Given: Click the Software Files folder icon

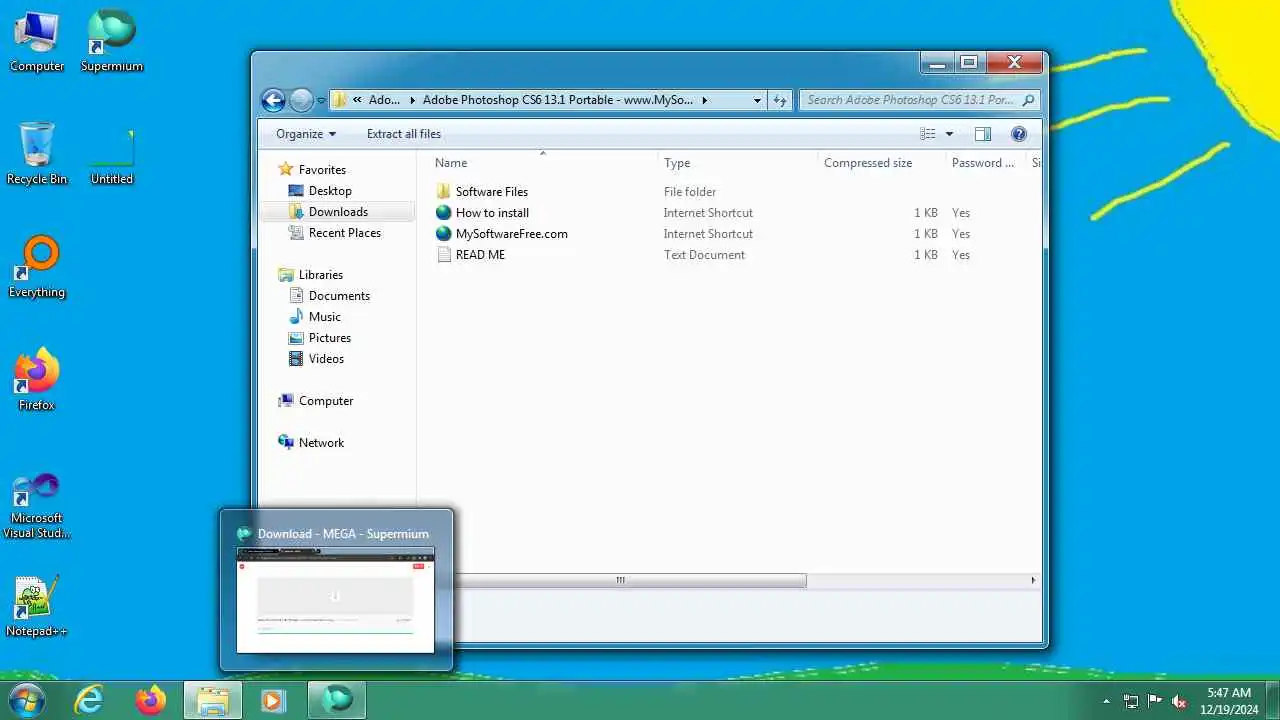Looking at the screenshot, I should (444, 192).
